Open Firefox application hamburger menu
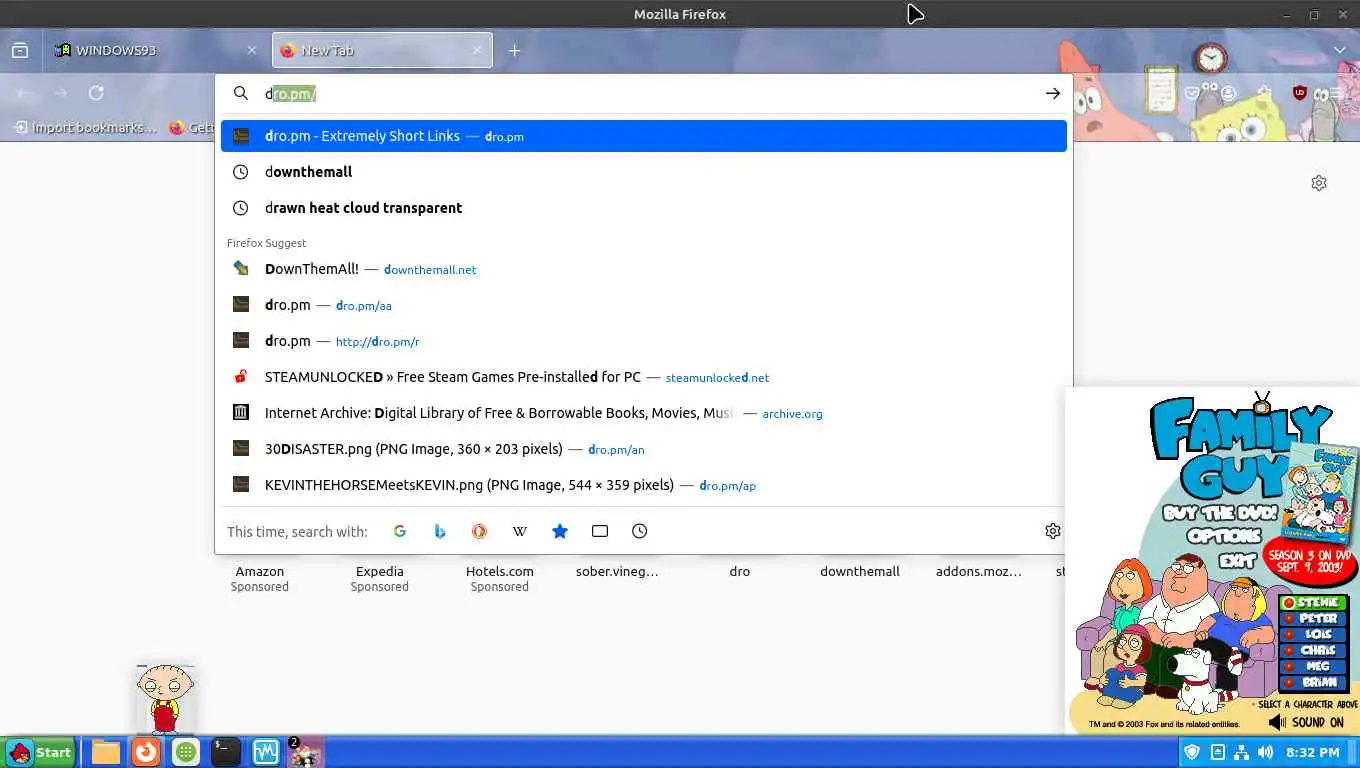 tap(1337, 93)
